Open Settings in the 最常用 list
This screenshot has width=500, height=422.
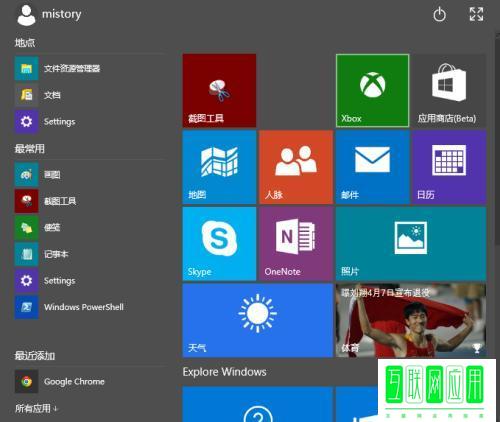coord(26,280)
